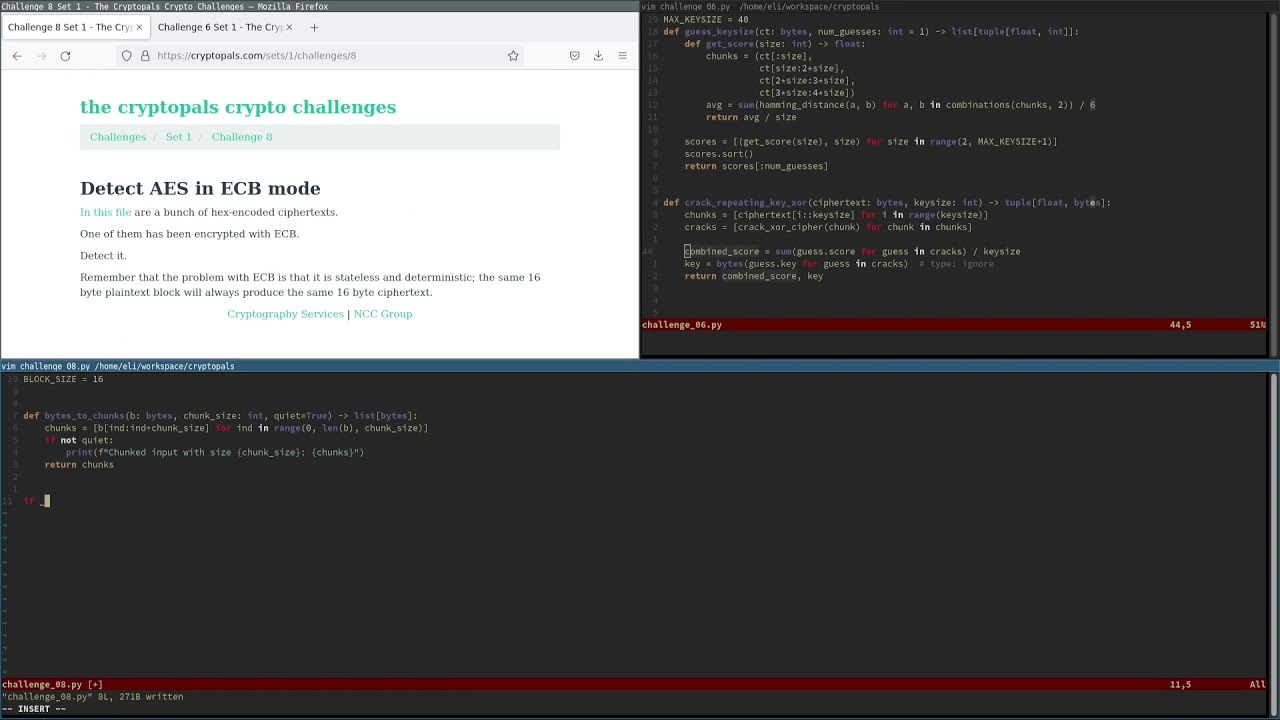Viewport: 1280px width, 720px height.
Task: Click 'def guess_keysize' definition line
Action: click(870, 32)
